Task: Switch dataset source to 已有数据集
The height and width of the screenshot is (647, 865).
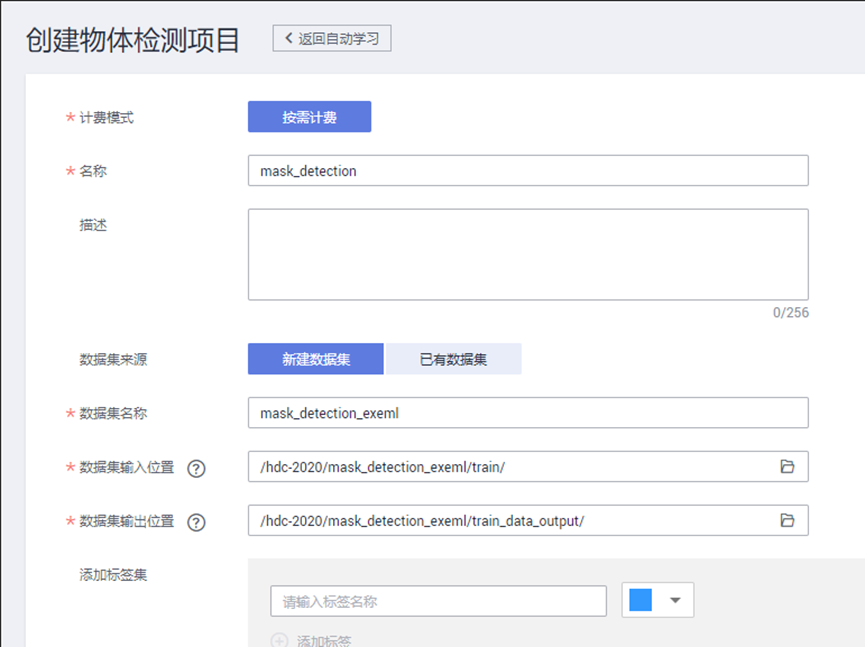Action: [x=453, y=359]
